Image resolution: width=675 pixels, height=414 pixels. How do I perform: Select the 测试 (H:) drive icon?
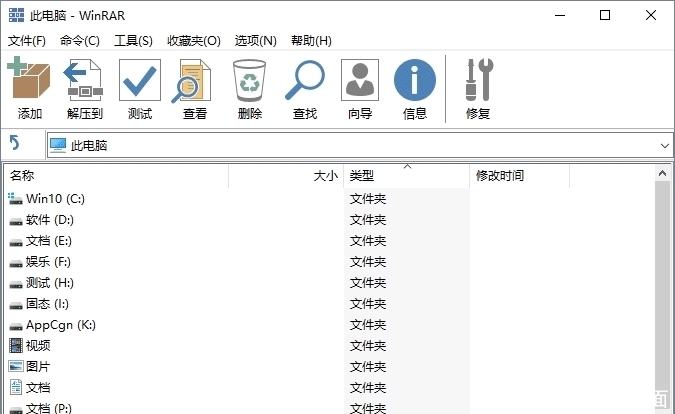16,284
